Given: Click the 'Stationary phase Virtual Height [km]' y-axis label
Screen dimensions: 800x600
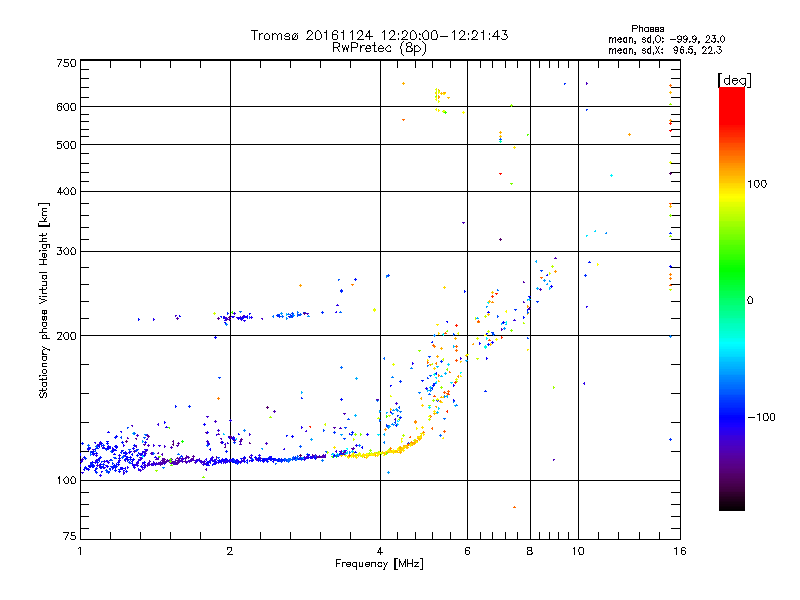Looking at the screenshot, I should coord(43,301).
